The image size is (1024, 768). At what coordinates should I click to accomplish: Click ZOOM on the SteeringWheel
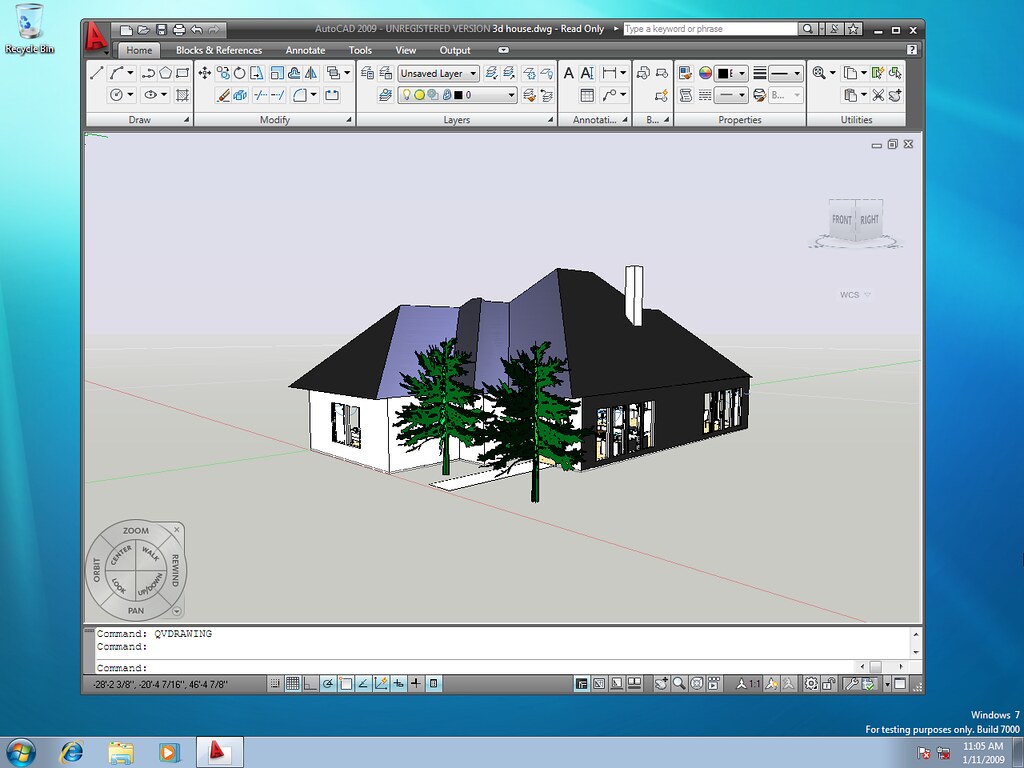click(x=136, y=530)
